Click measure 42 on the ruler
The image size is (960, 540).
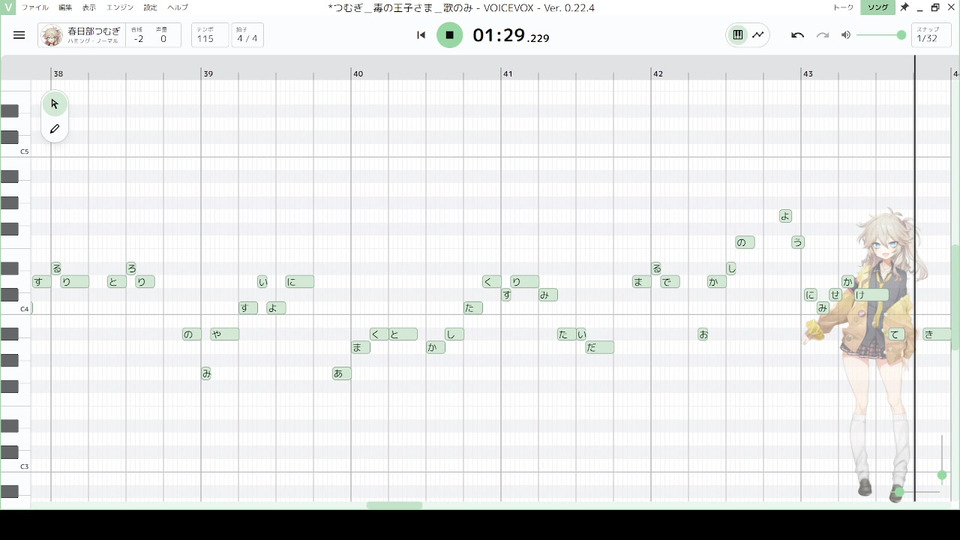click(x=658, y=73)
